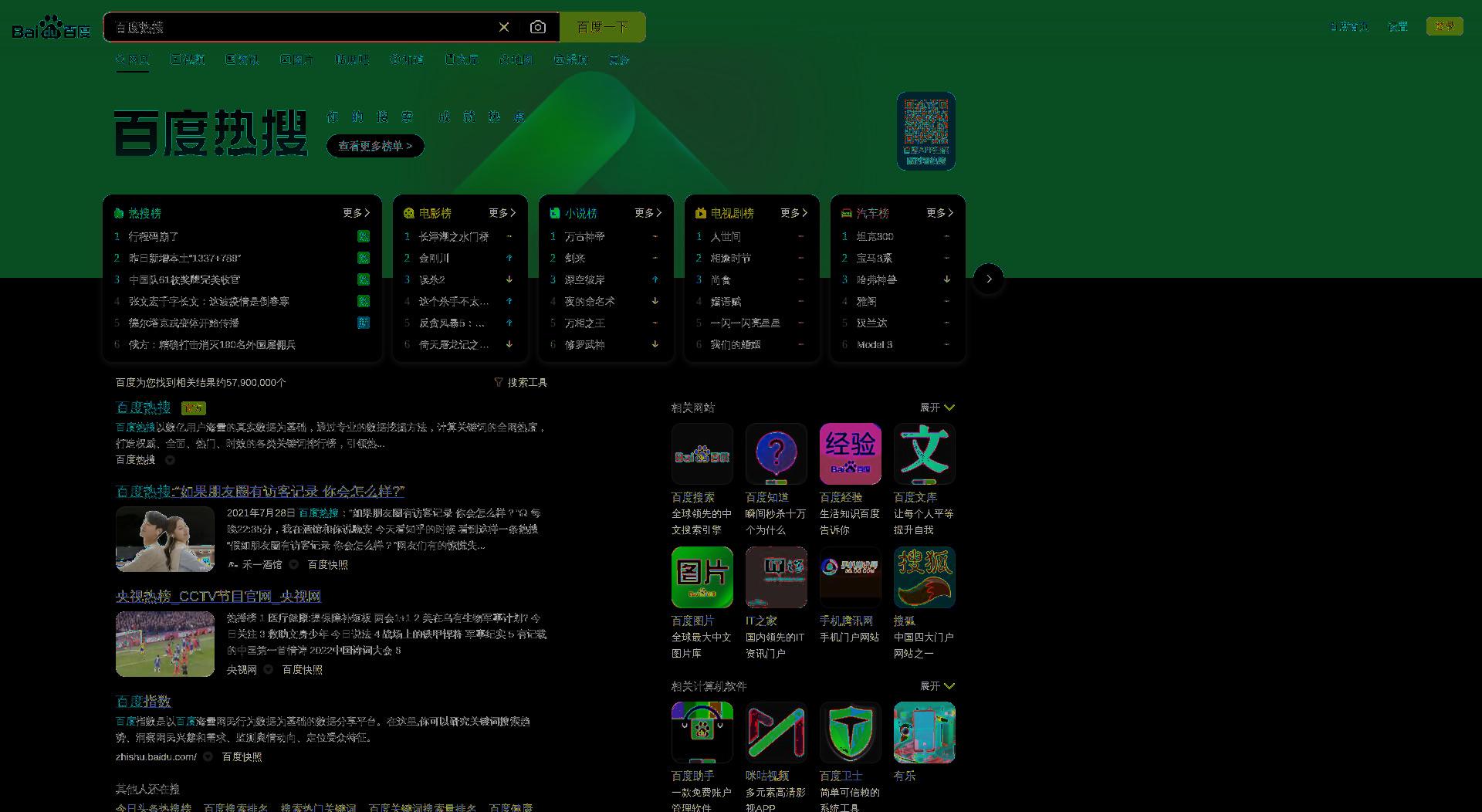The height and width of the screenshot is (812, 1482).
Task: Expand 更多 in the 电视剧榜 card
Action: click(793, 213)
